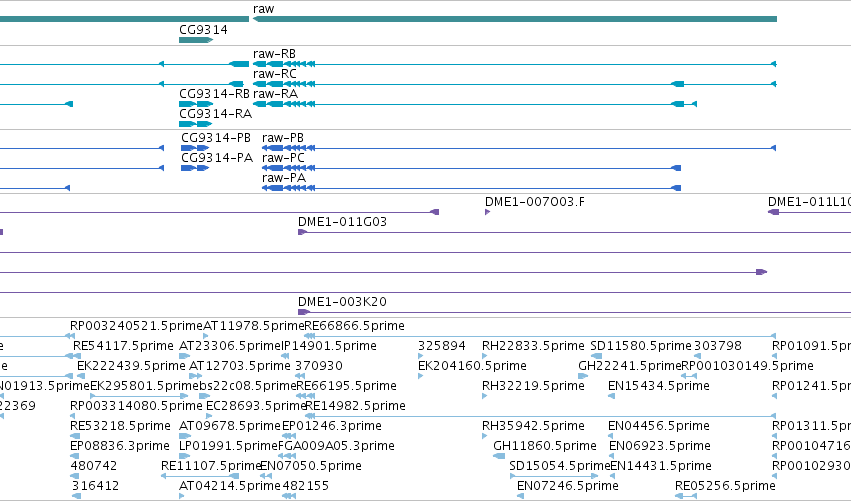851x501 pixels.
Task: Select the AT09678.5prime EST label
Action: tap(230, 426)
